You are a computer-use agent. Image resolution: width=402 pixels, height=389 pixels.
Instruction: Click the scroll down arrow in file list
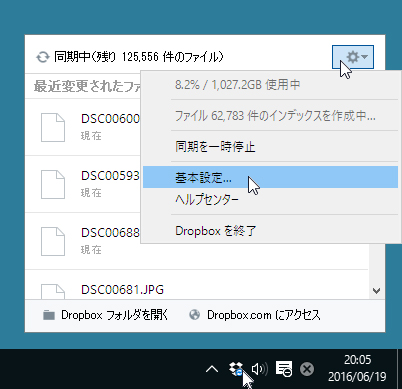pos(377,291)
